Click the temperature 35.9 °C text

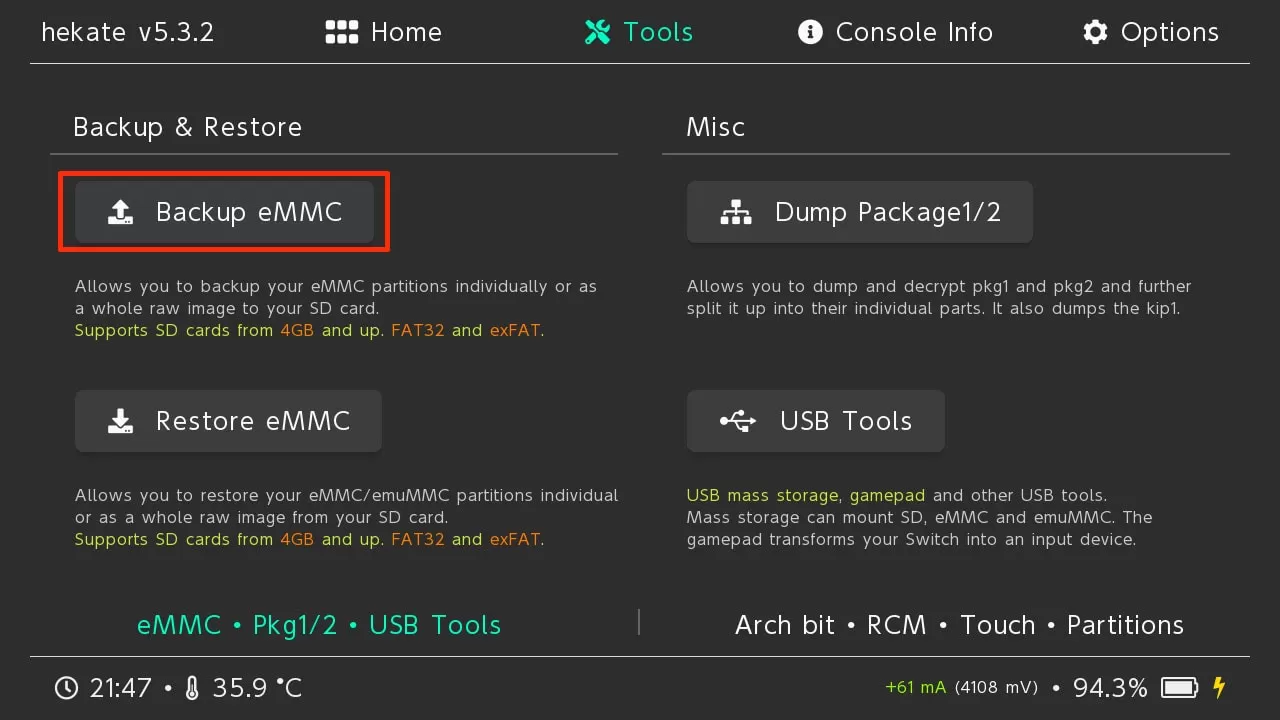point(256,688)
